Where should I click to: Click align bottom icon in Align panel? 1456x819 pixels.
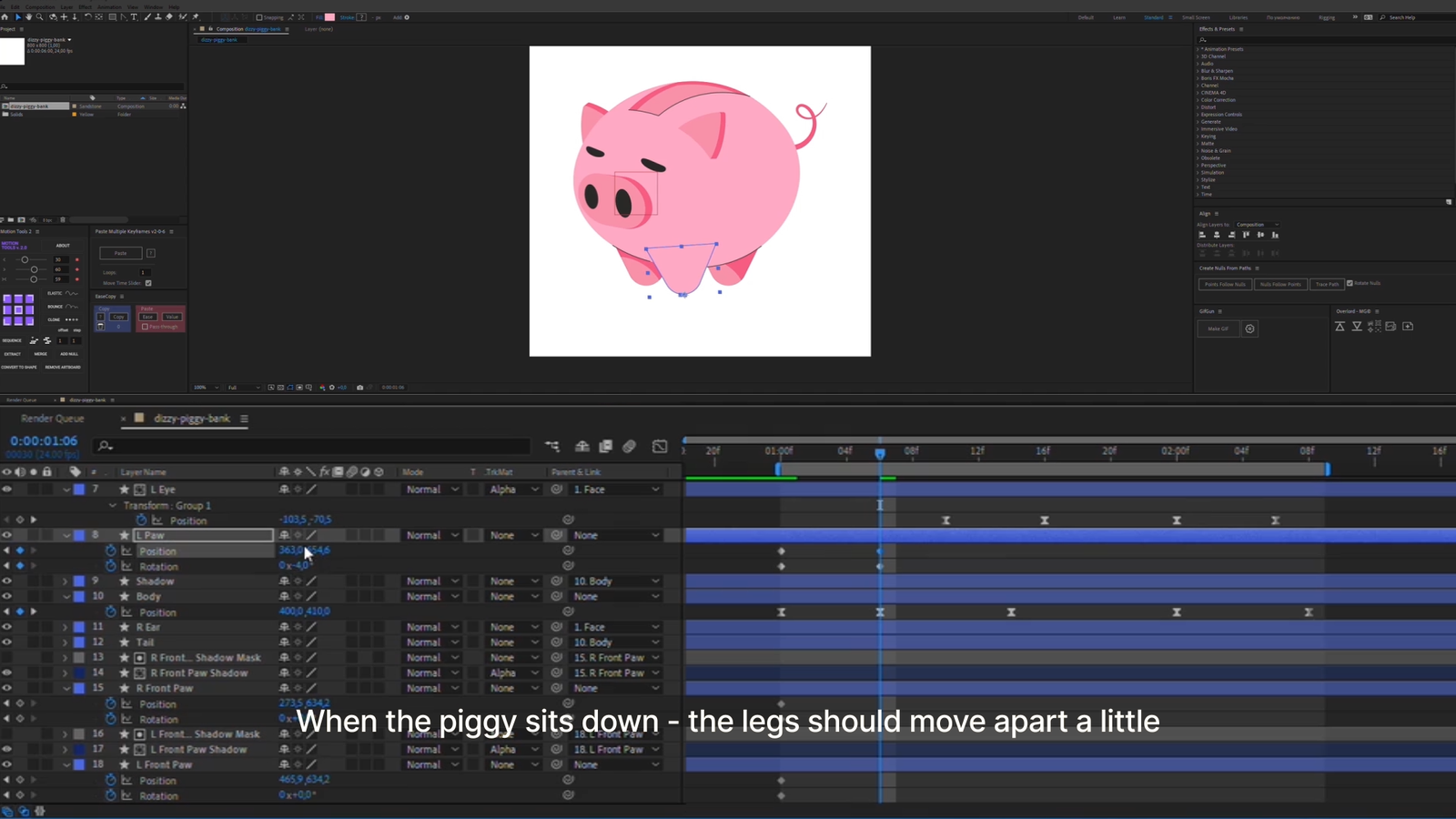click(x=1275, y=235)
